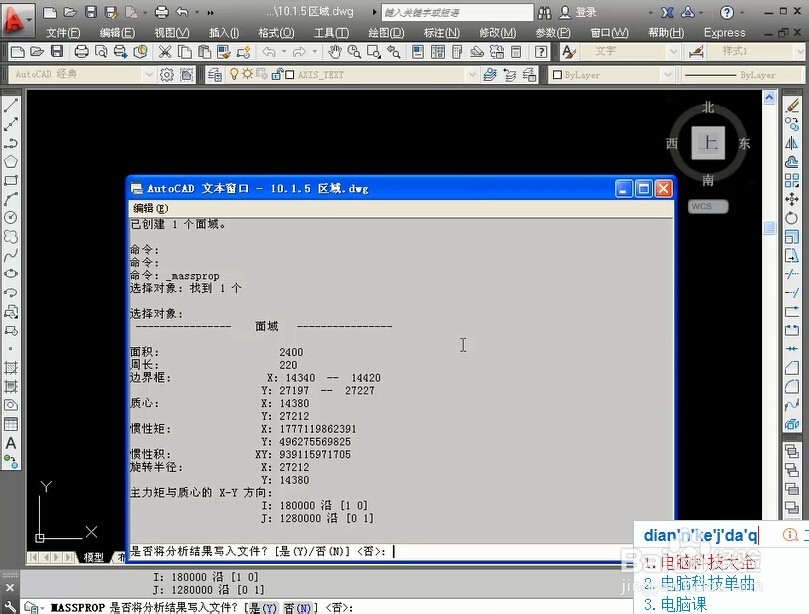809x614 pixels.
Task: Select the Hatch tool
Action: pos(11,368)
